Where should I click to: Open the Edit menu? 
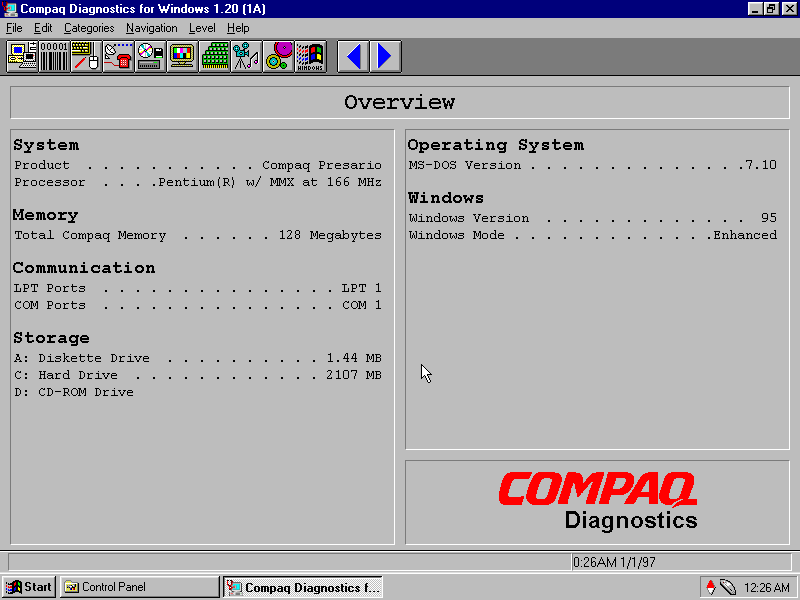point(43,28)
